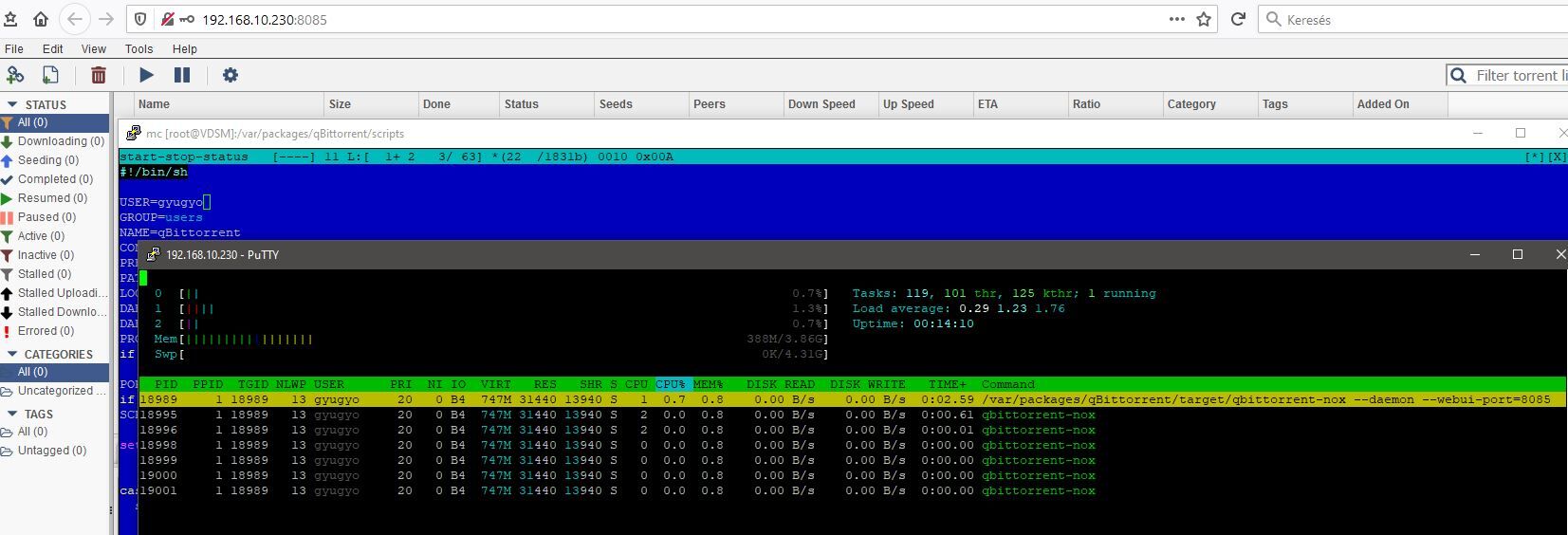Viewport: 1568px width, 535px height.
Task: Click the browser address bar URL
Action: point(265,20)
